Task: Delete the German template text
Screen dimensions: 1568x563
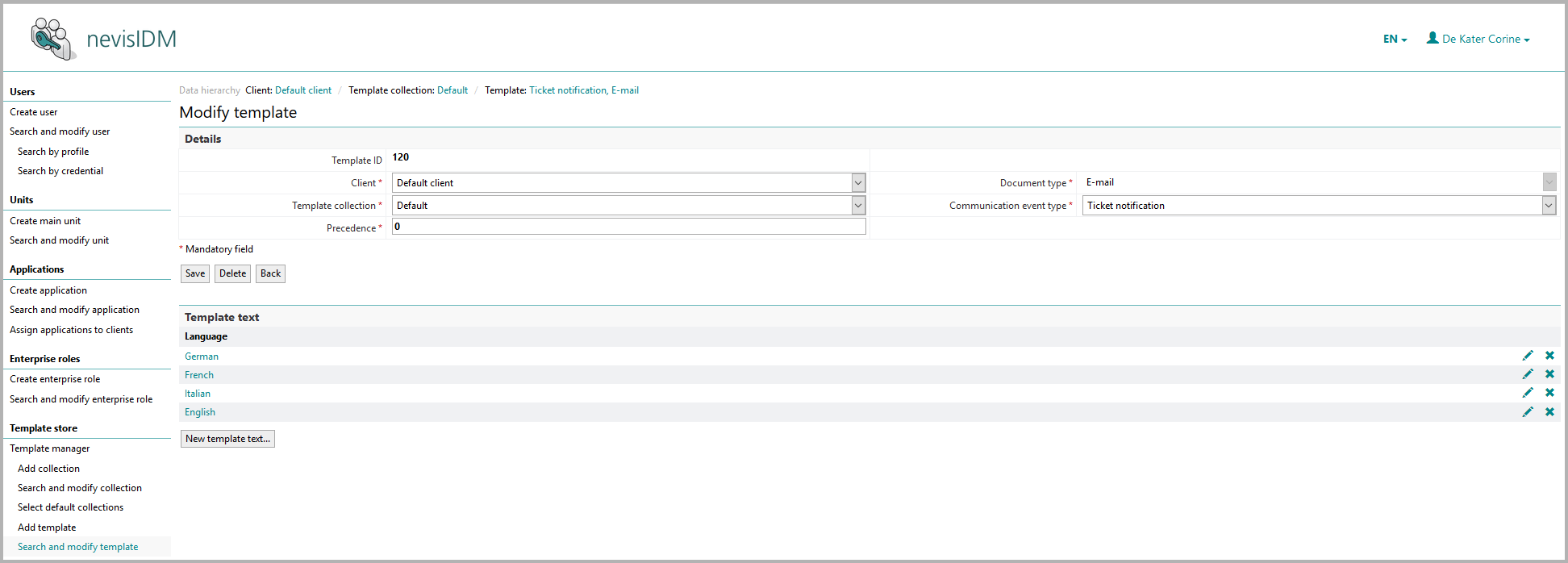Action: pyautogui.click(x=1549, y=356)
